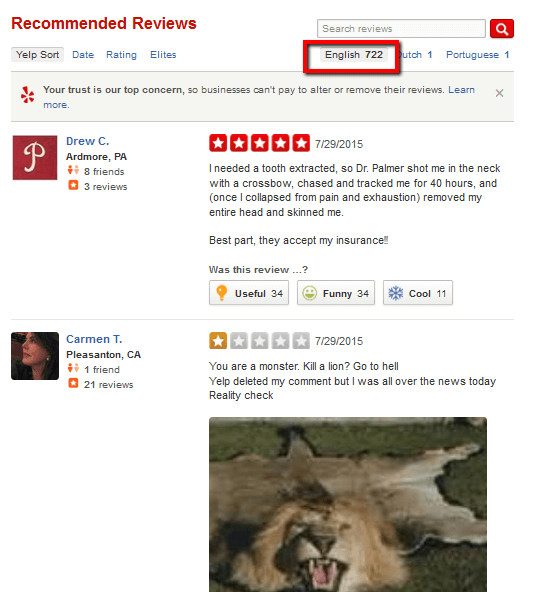Vote Drew C.'s review as Useful
This screenshot has width=536, height=592.
(249, 293)
